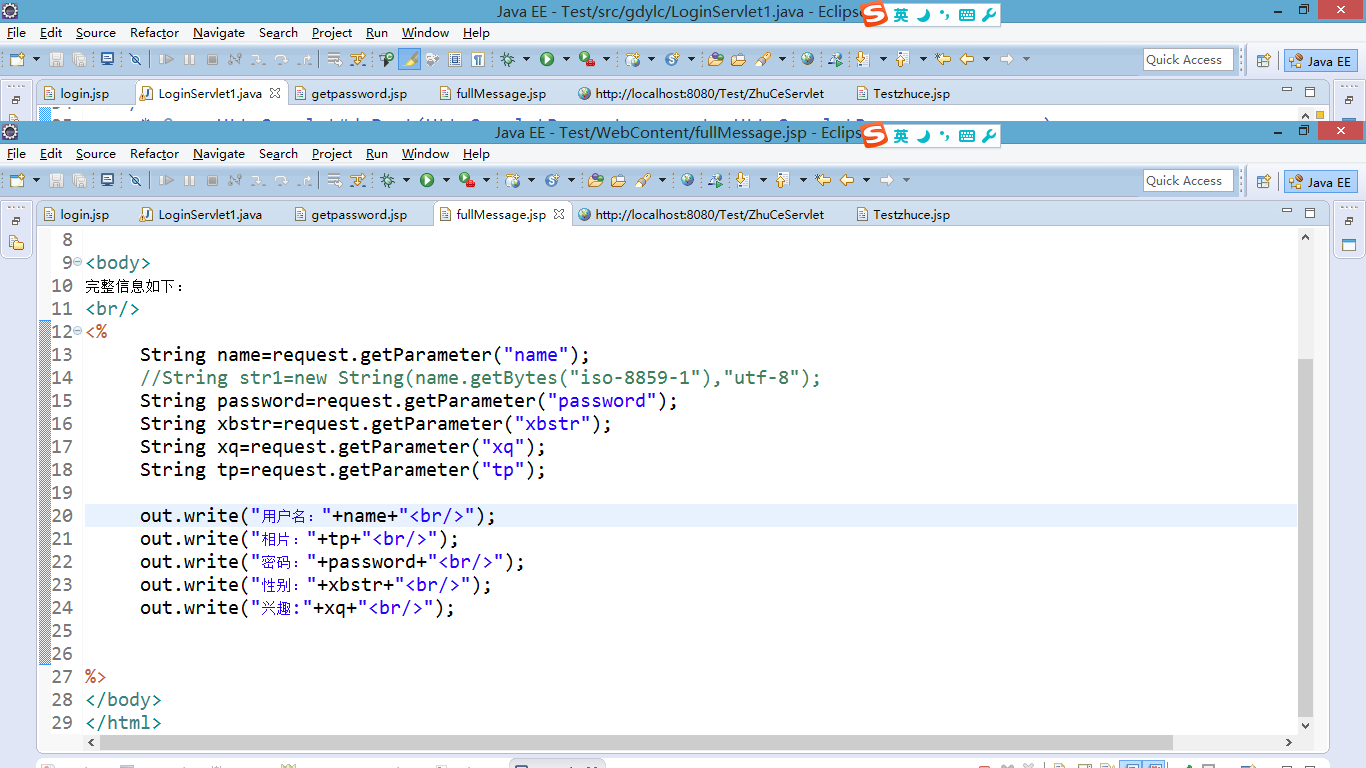This screenshot has height=768, width=1366.
Task: Collapse the scriptlet fold marker at line 12
Action: 78,332
